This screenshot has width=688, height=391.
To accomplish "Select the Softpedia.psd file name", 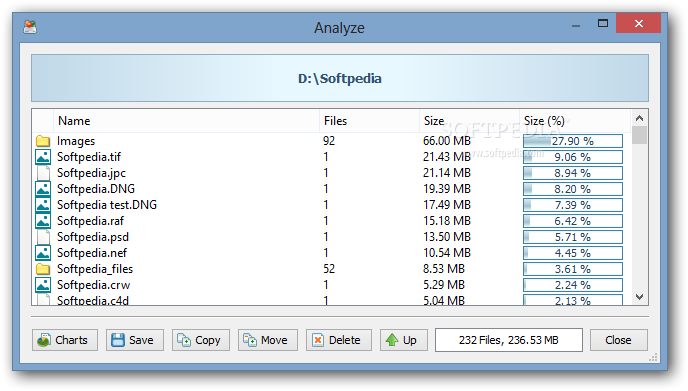I will coord(93,237).
